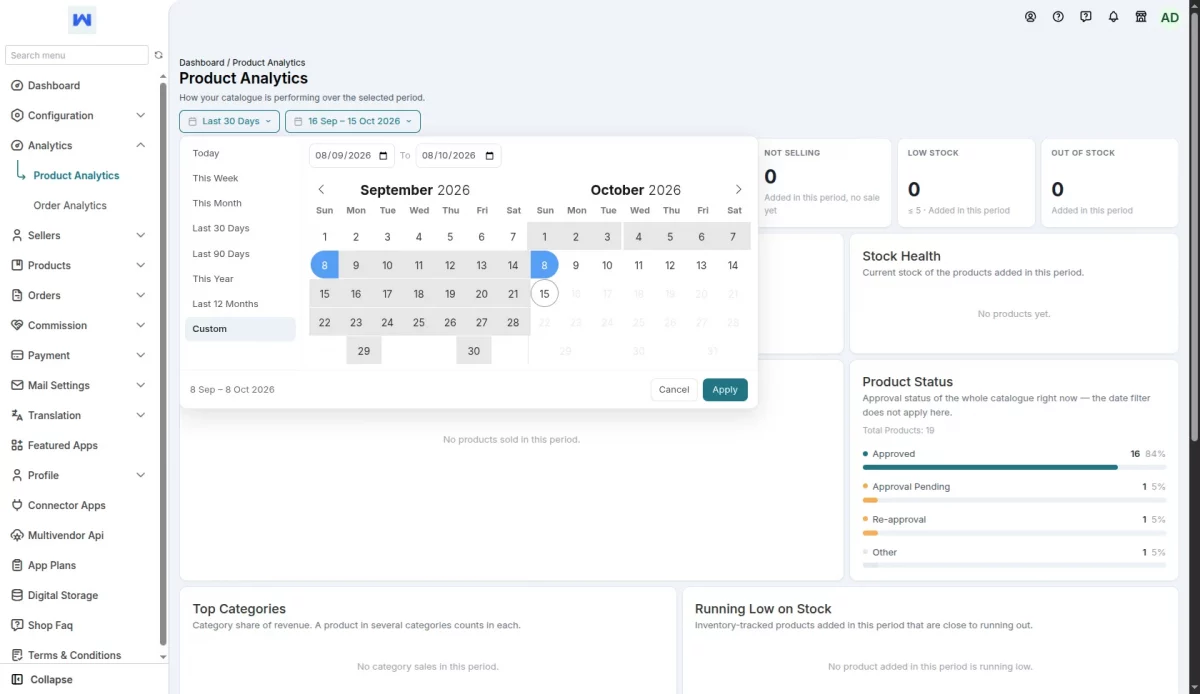
Task: Collapse the Analytics submenu
Action: tap(140, 146)
